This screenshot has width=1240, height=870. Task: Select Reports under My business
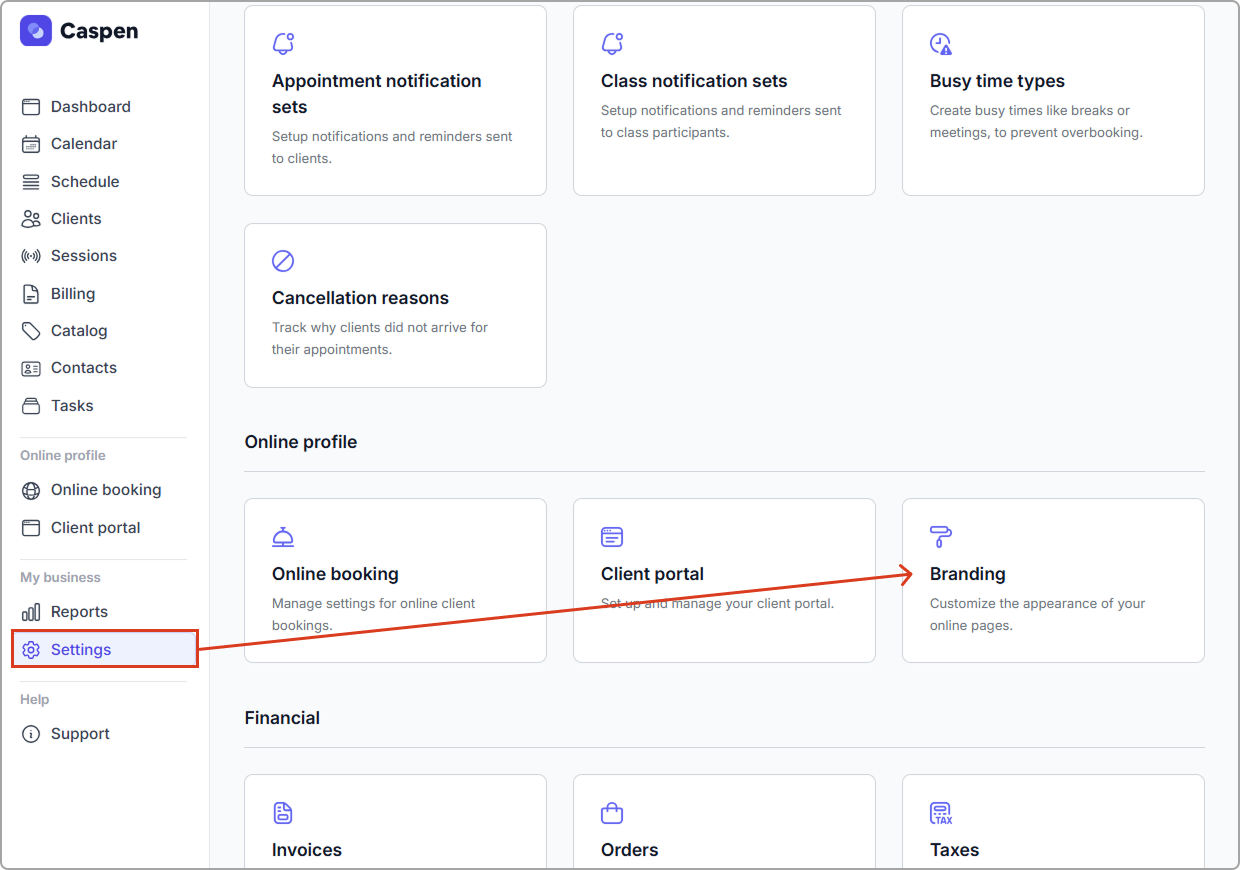click(x=79, y=612)
